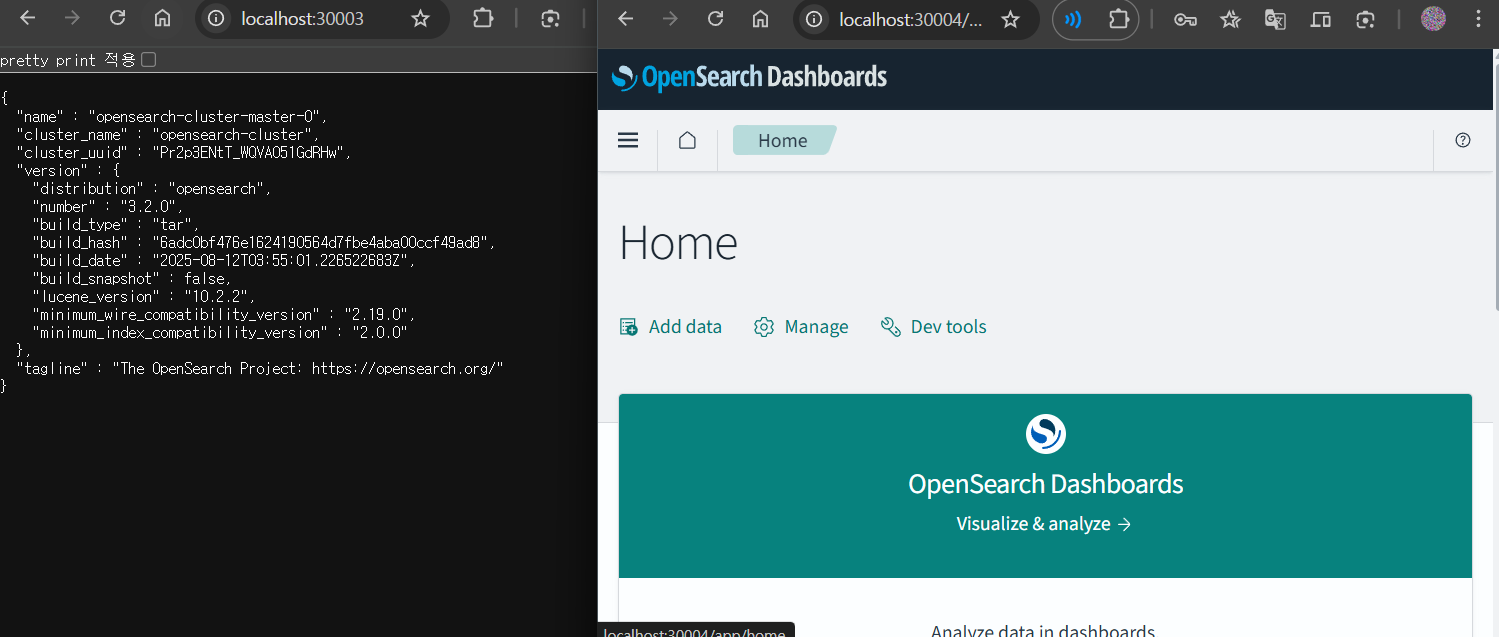Open the Manage link

pos(801,327)
